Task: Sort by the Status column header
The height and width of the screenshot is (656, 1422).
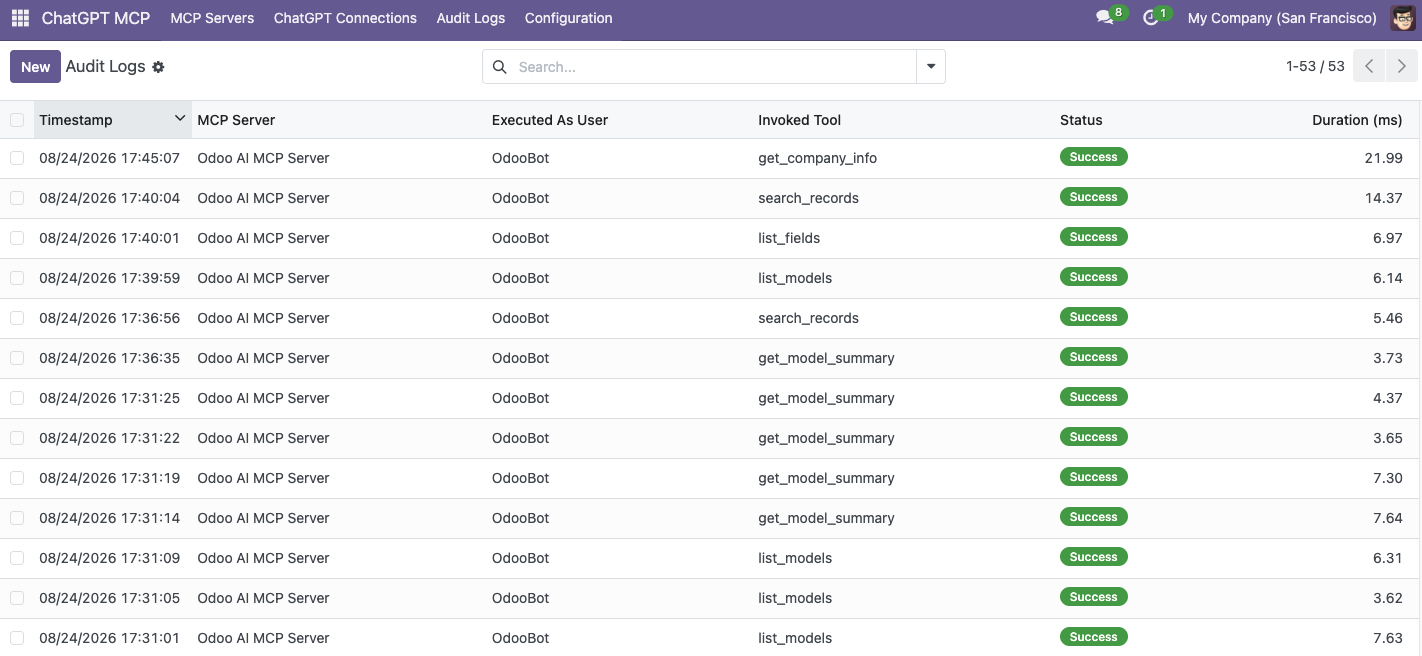Action: 1081,120
